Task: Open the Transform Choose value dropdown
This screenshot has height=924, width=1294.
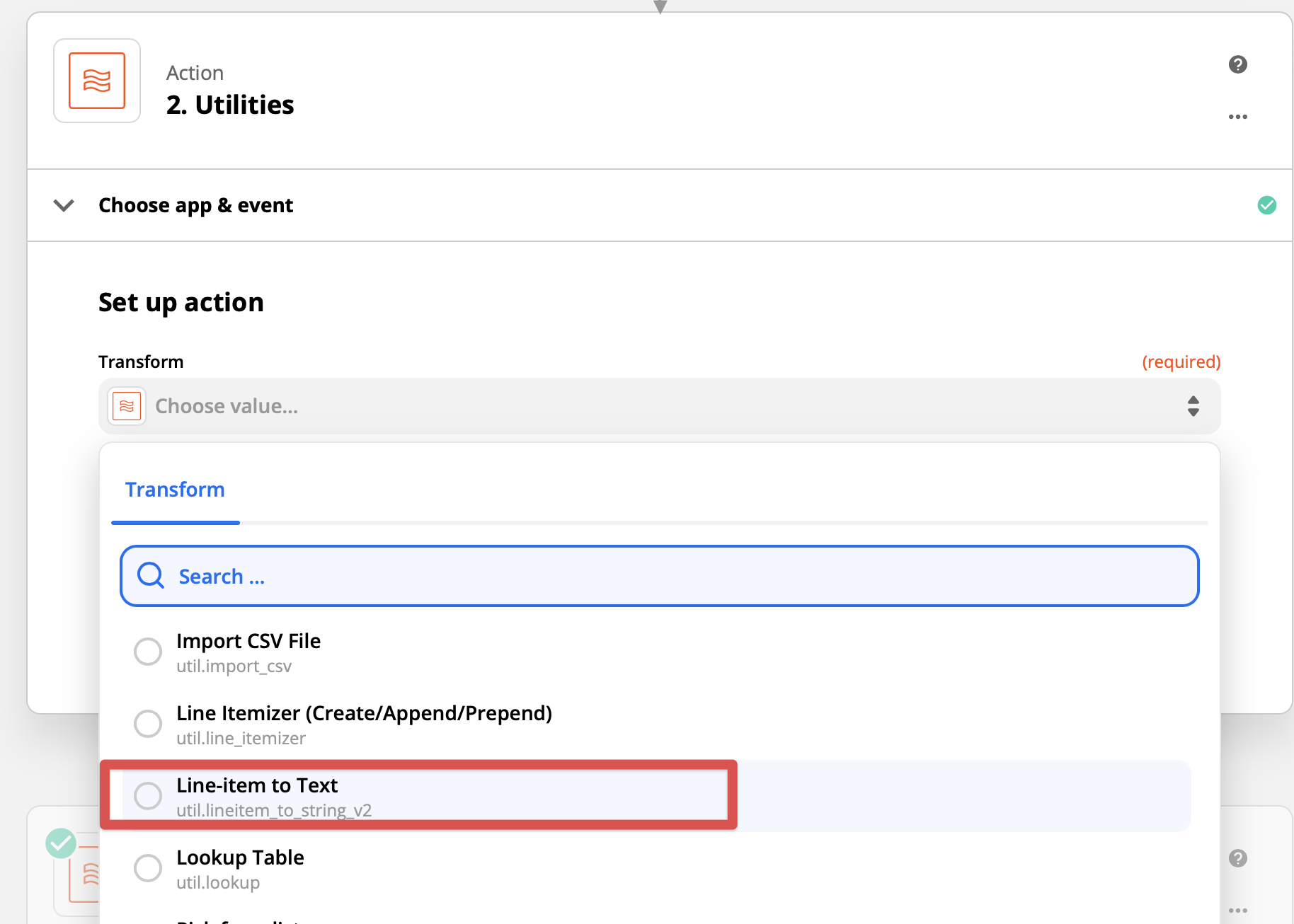Action: pyautogui.click(x=659, y=406)
